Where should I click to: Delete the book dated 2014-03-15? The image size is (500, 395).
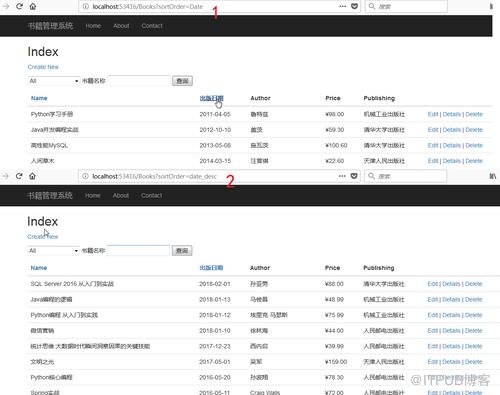click(x=474, y=161)
